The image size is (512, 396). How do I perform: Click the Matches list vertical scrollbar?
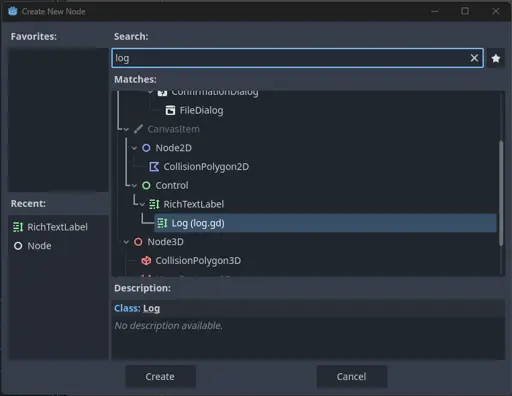[501, 193]
